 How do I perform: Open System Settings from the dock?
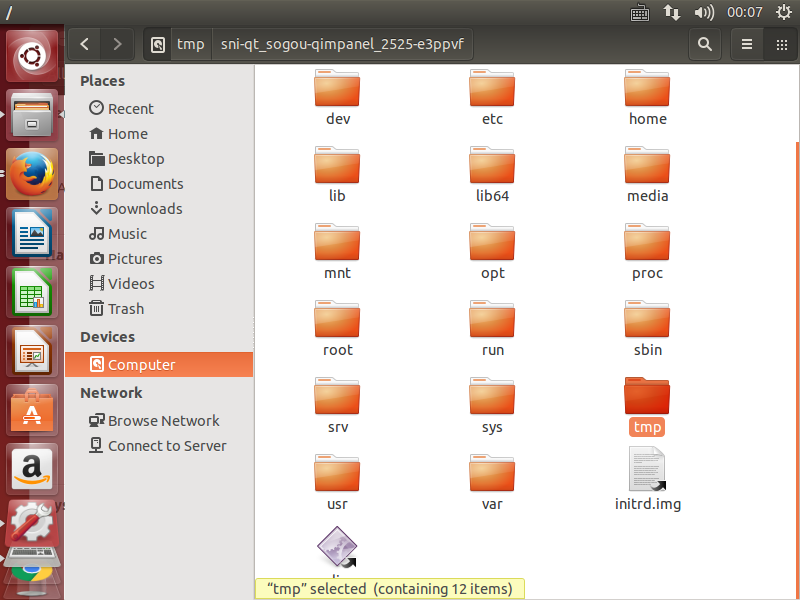tap(32, 523)
